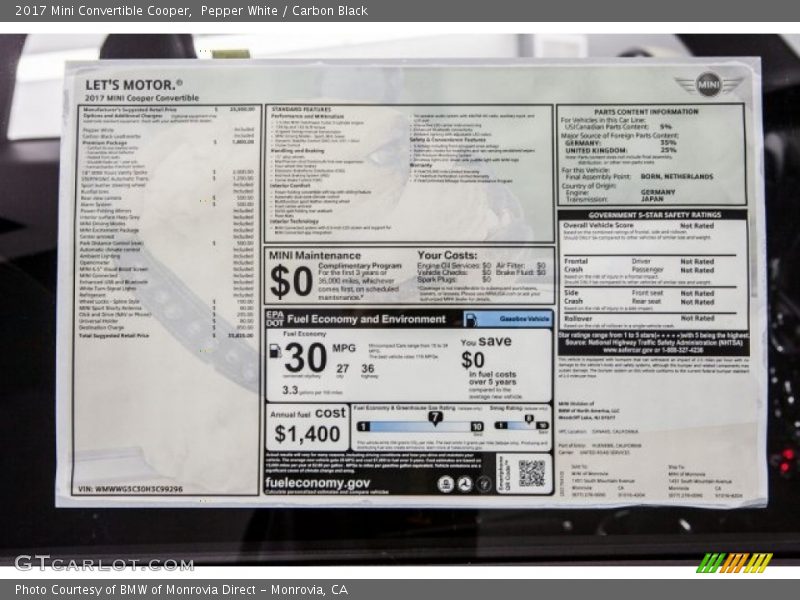The image size is (800, 600).
Task: Click the Manufacturer's Suggested Retail Price line
Action: (x=168, y=110)
